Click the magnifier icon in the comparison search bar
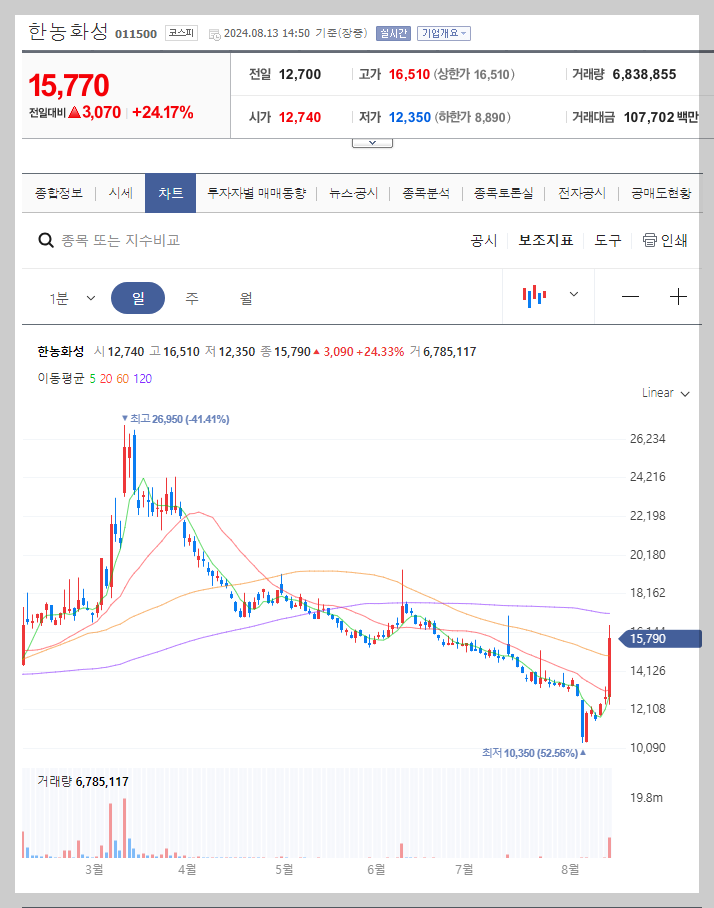714x908 pixels. pos(46,240)
